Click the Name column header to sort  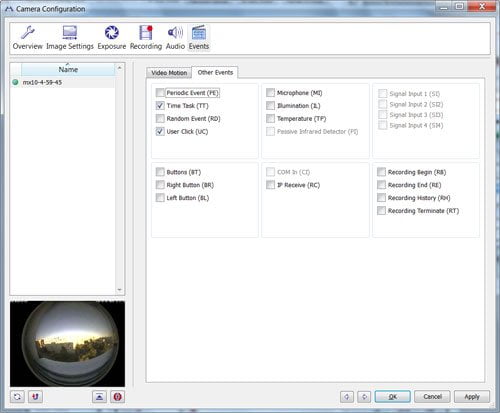[68, 69]
